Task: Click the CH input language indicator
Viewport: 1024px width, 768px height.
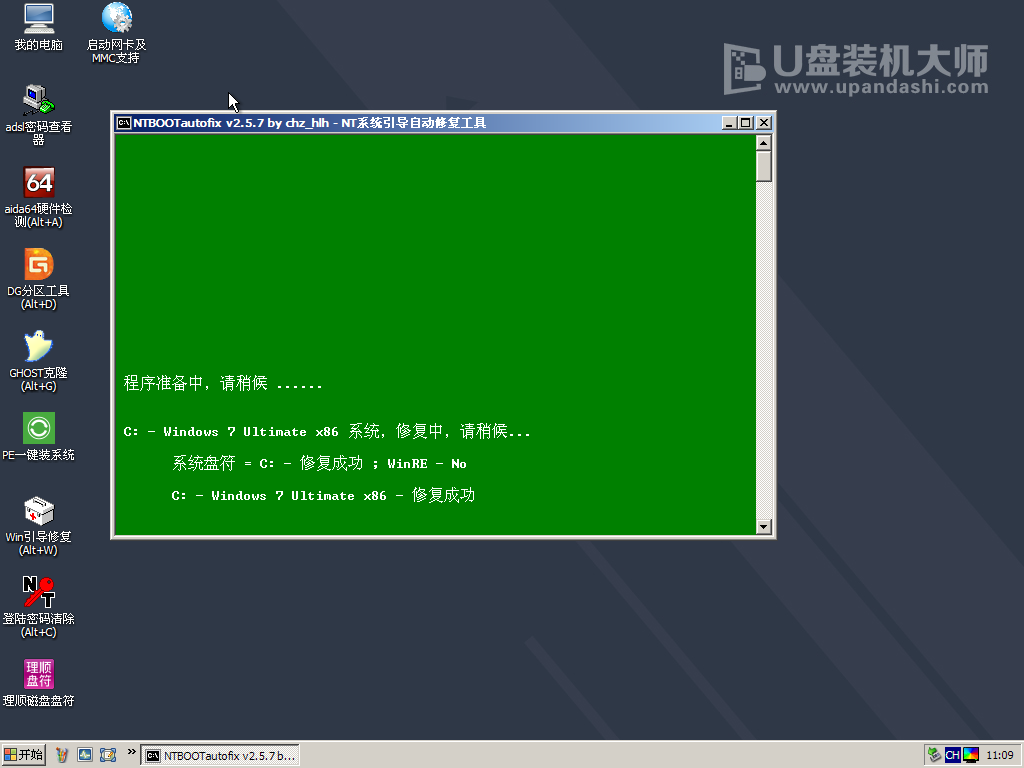Action: pos(952,755)
